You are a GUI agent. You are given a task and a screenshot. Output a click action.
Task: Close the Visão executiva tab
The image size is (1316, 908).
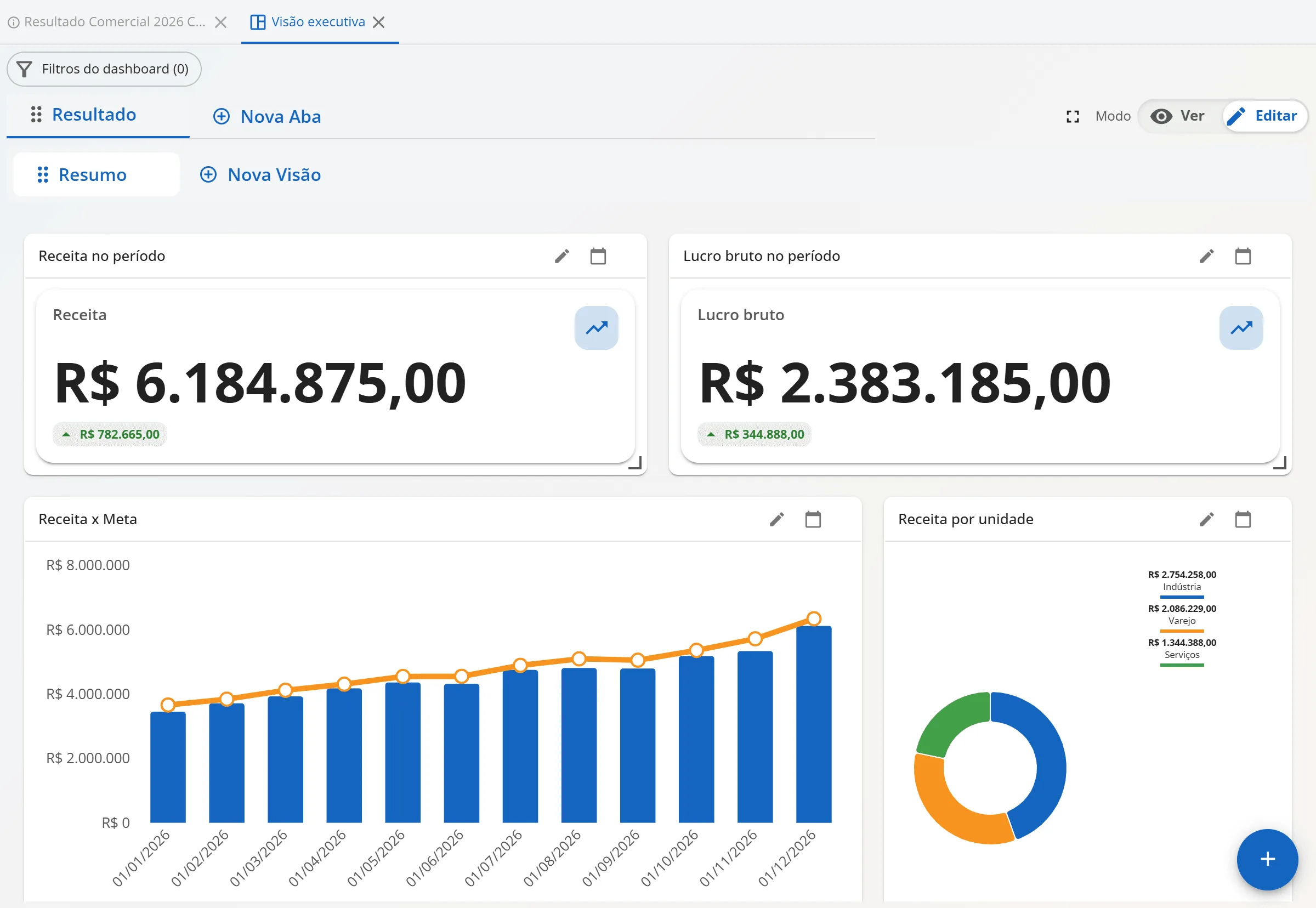coord(378,22)
